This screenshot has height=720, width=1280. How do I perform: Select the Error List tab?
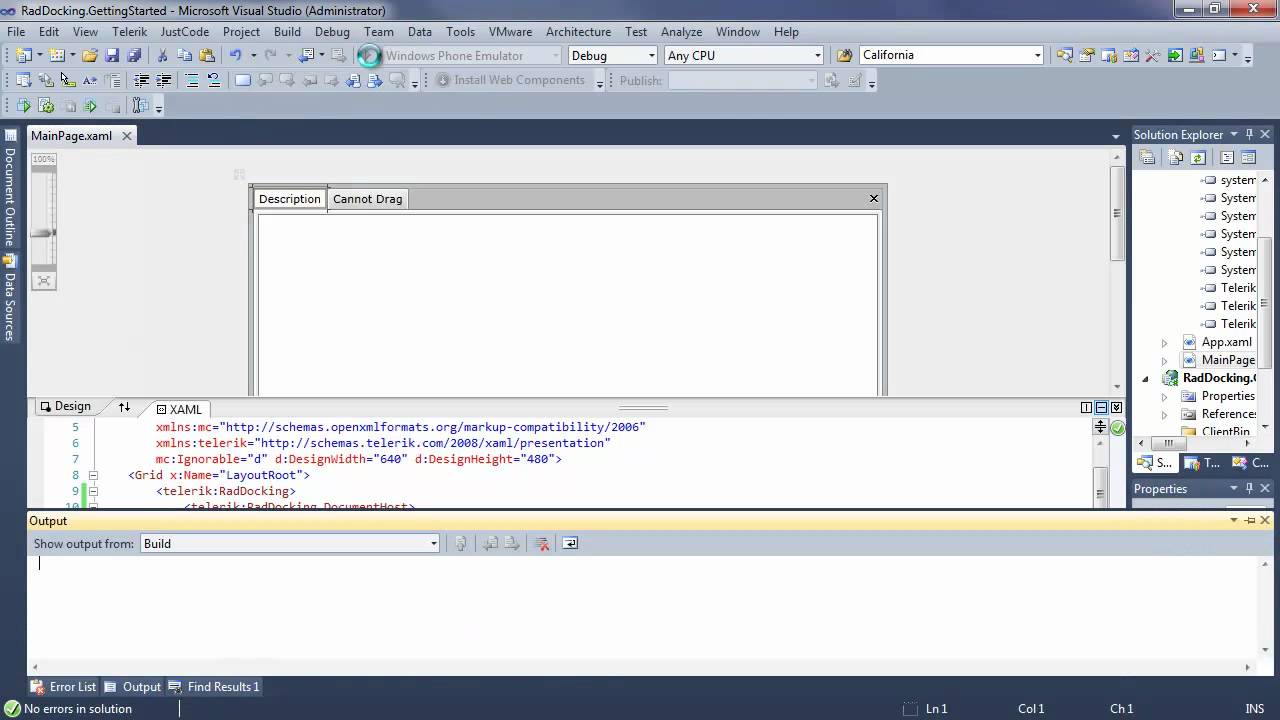[64, 686]
